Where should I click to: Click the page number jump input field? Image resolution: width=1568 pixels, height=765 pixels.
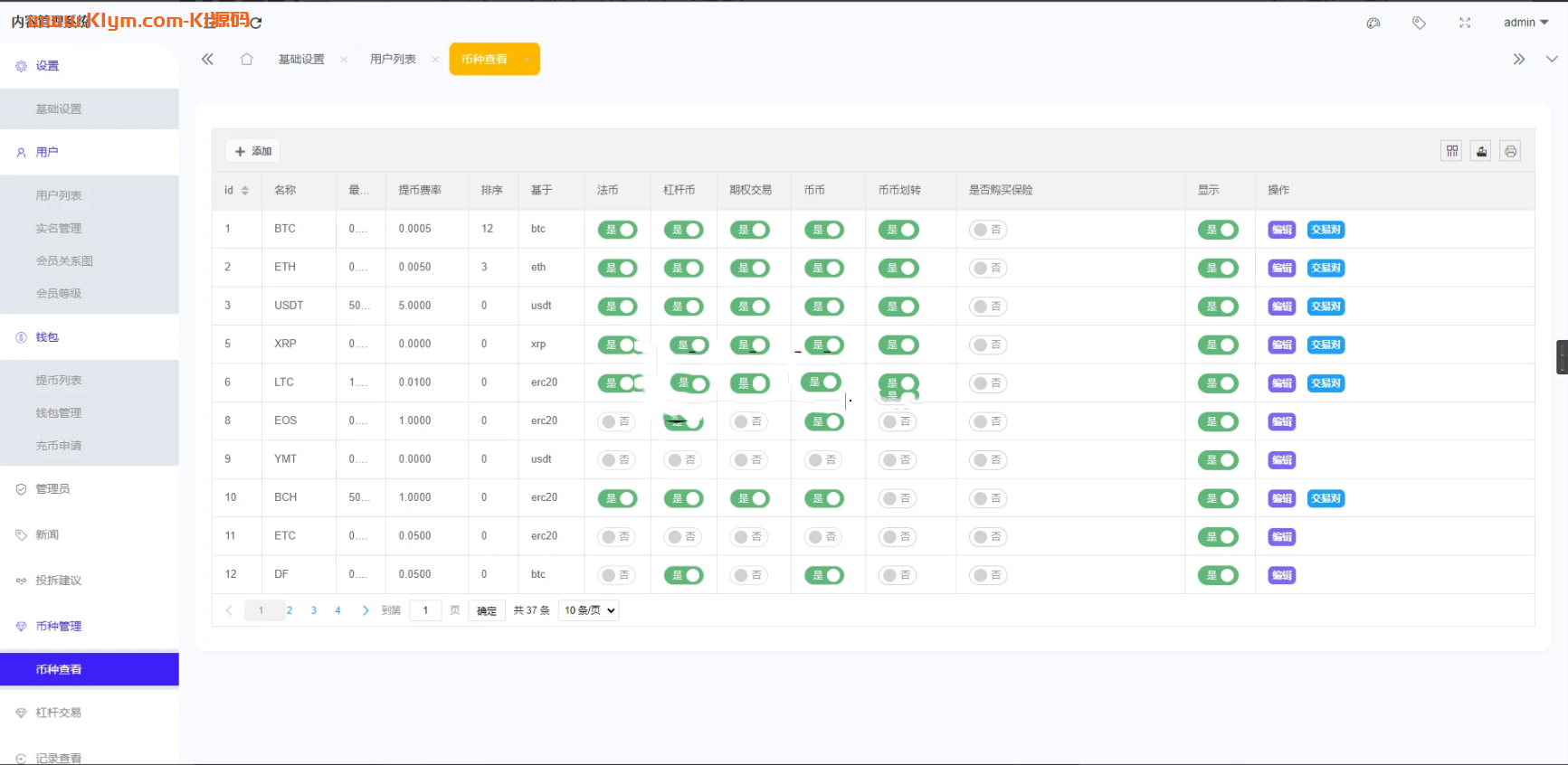(x=425, y=610)
